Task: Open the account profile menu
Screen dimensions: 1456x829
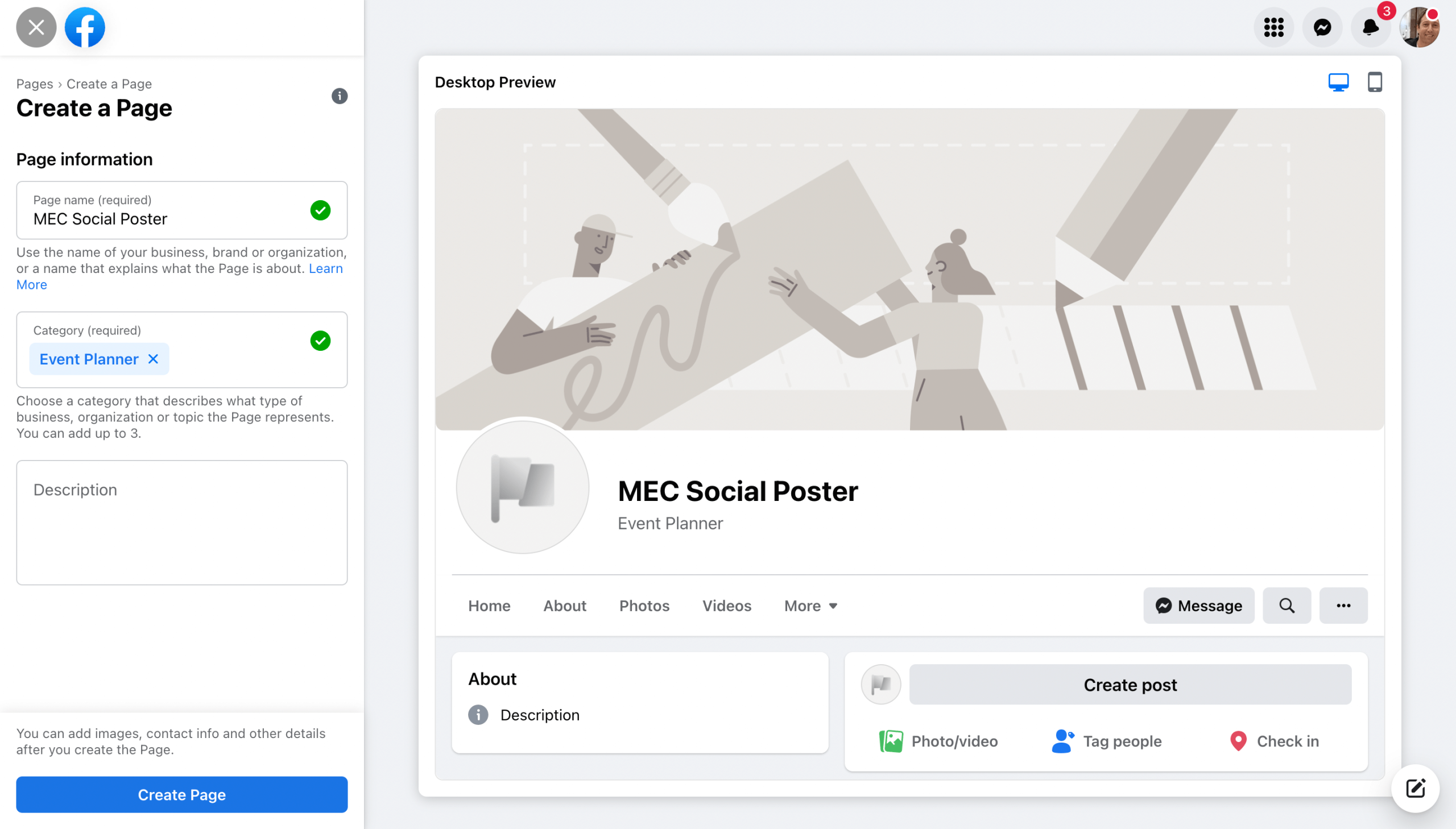Action: 1419,27
